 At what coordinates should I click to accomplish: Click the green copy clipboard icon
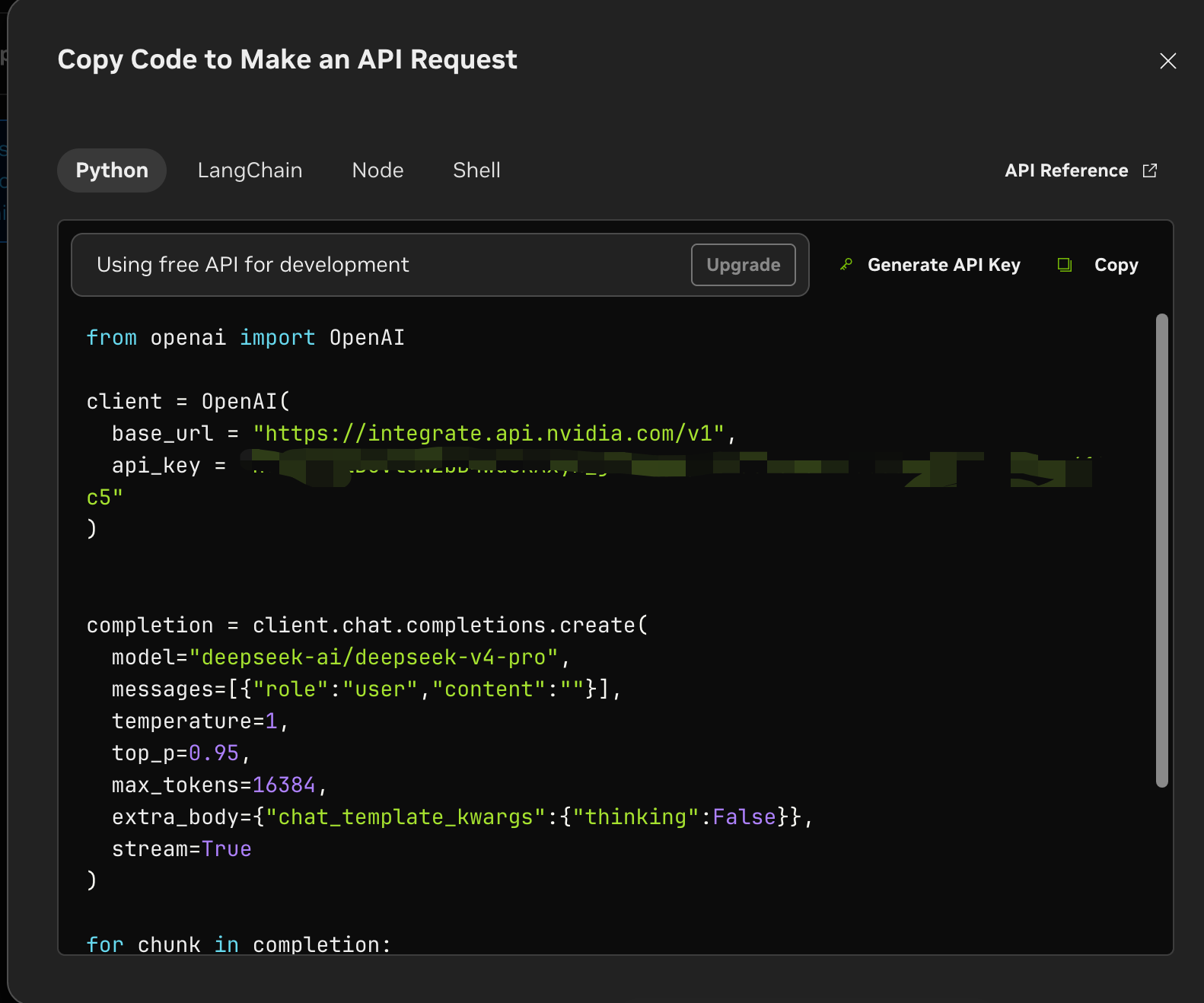coord(1064,265)
